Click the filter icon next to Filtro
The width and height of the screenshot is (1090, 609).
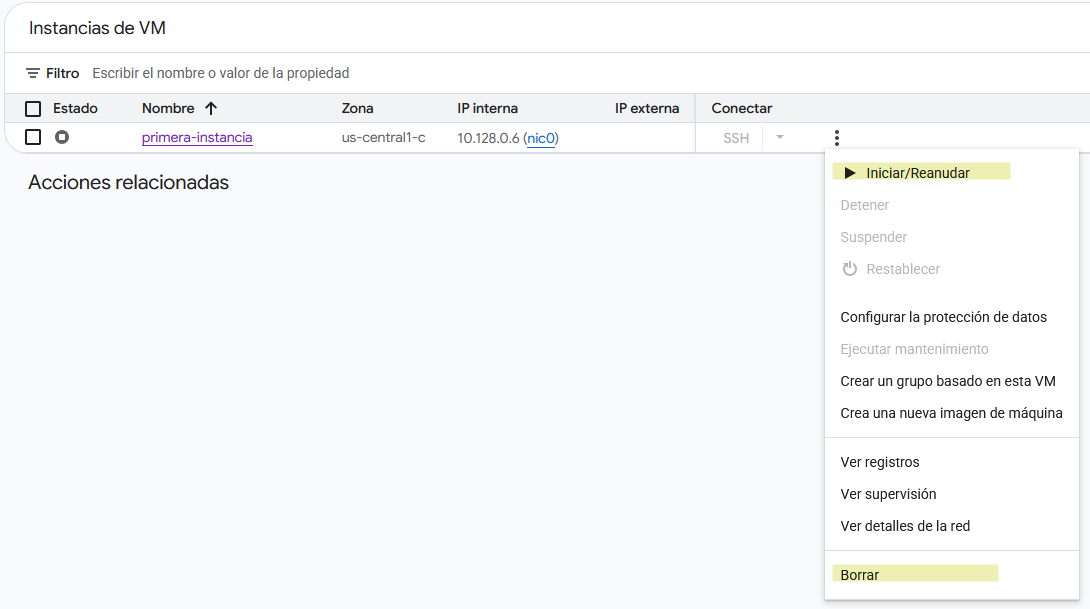coord(33,73)
